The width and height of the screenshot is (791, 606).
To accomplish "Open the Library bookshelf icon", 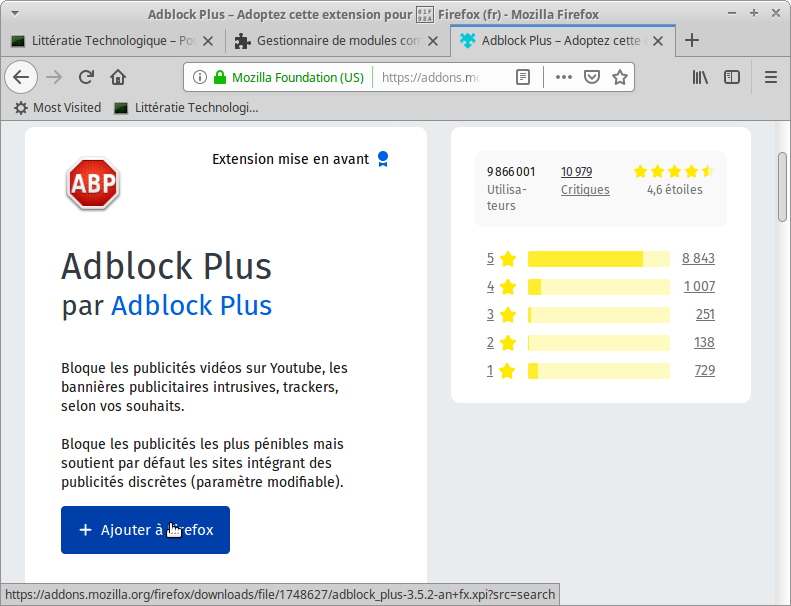I will point(700,77).
